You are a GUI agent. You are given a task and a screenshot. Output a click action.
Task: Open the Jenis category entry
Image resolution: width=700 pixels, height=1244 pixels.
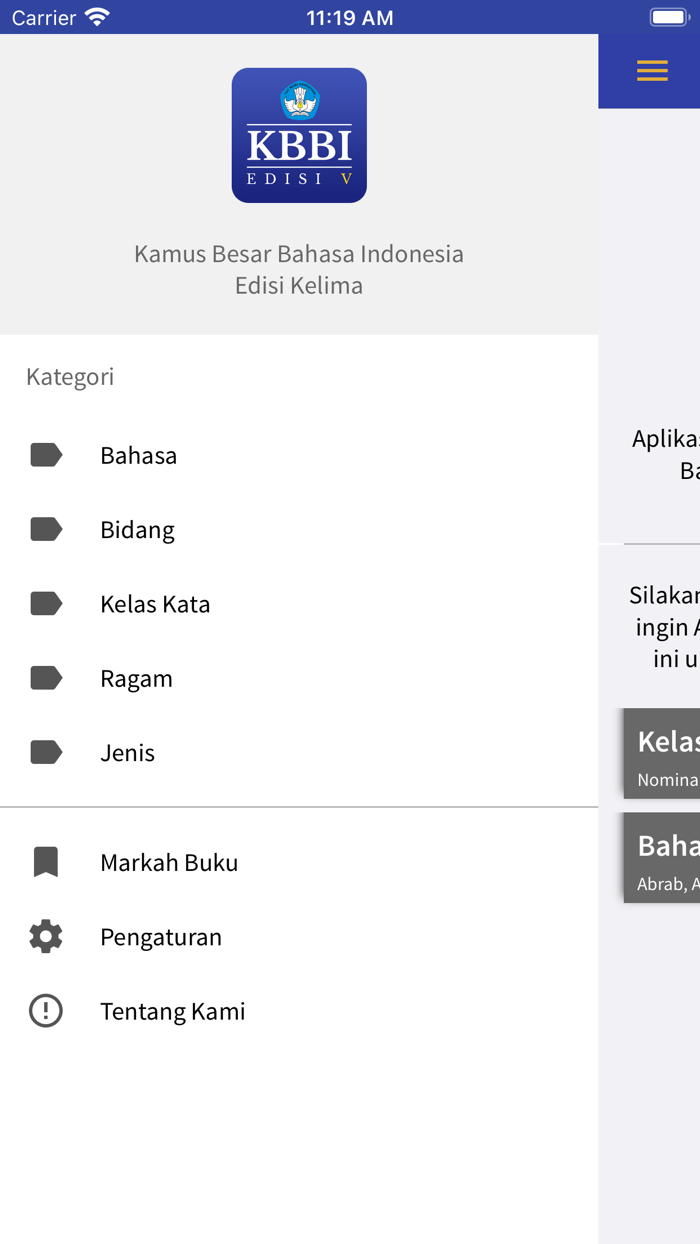click(x=127, y=752)
